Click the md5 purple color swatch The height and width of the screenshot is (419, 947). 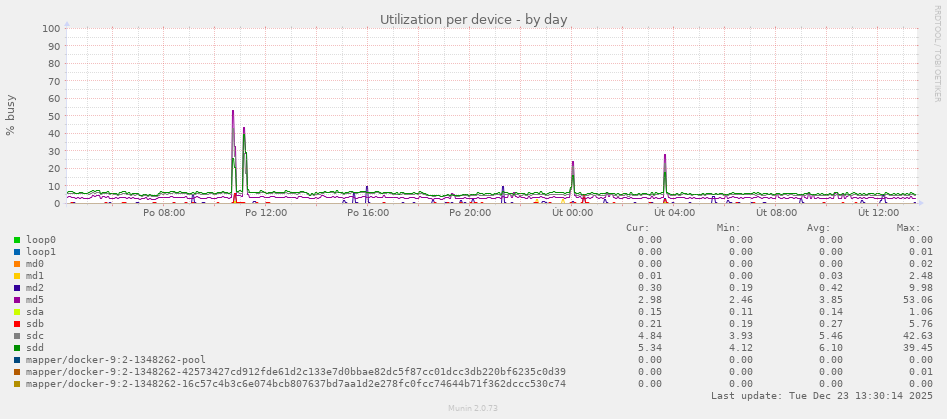coord(17,300)
